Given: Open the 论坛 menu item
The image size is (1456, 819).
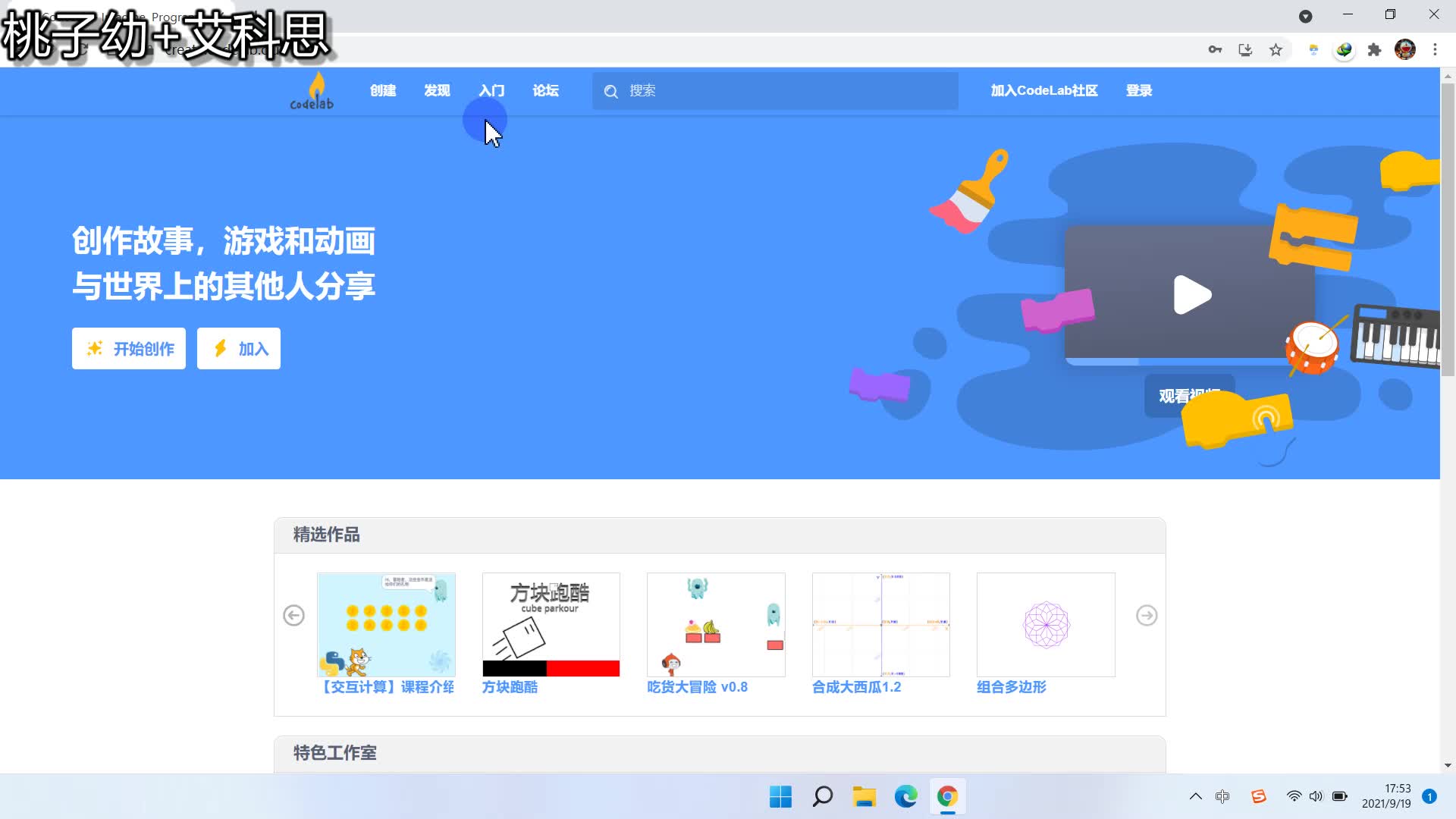Looking at the screenshot, I should [545, 90].
